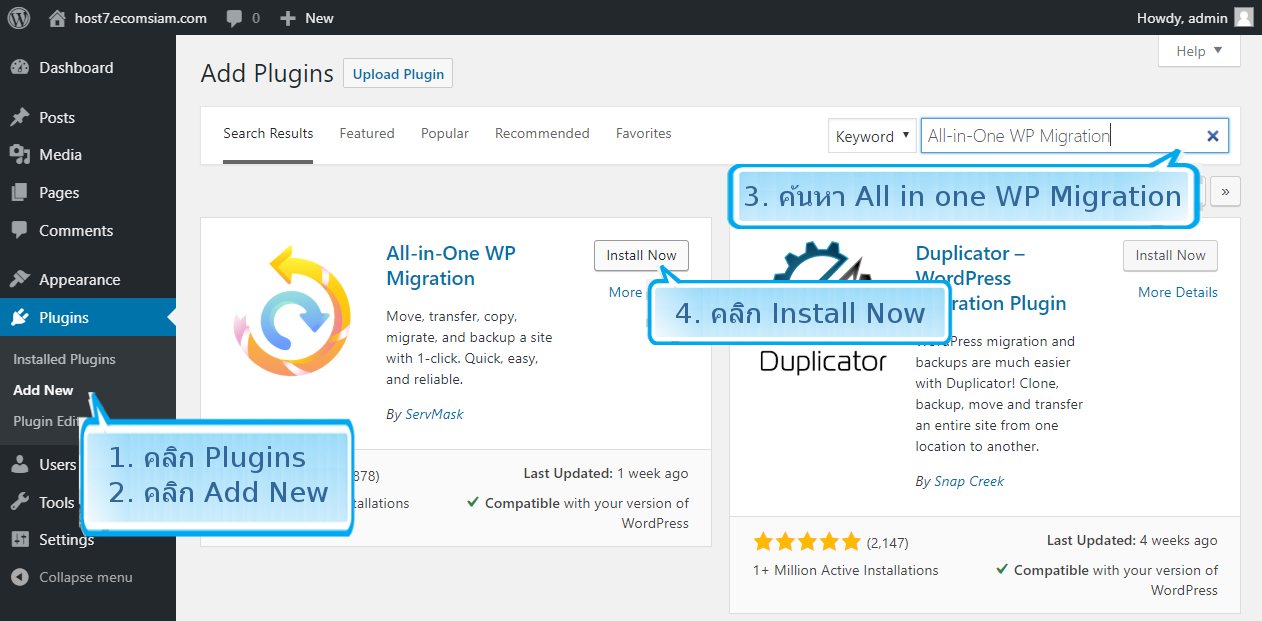Open All-in-One WP Migration title link
The width and height of the screenshot is (1262, 621).
click(451, 266)
